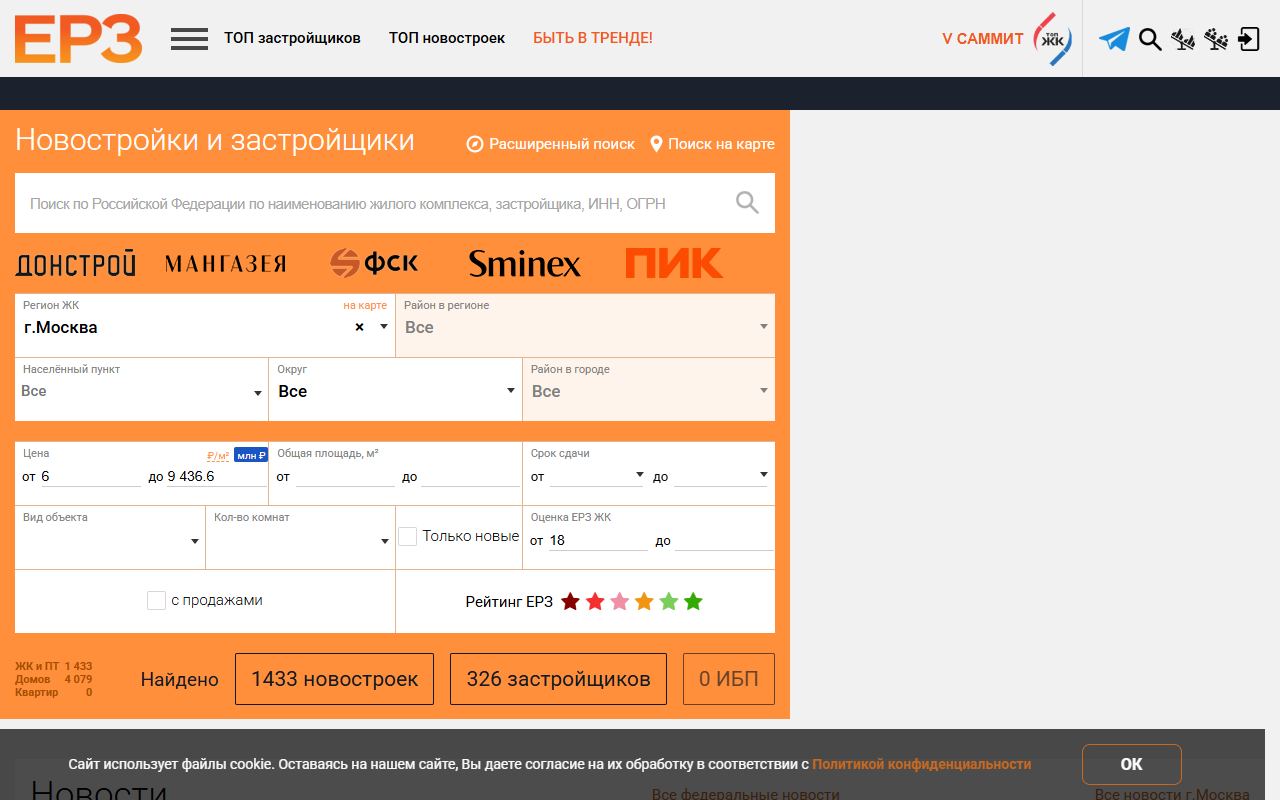Open Срок сдачи 'до' dropdown
Screen dimensions: 1280x800
pos(721,476)
